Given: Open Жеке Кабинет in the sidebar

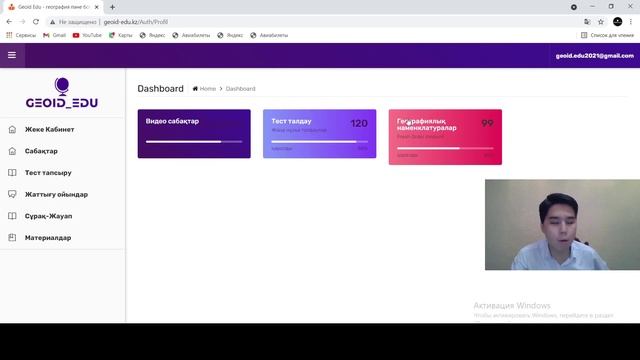Looking at the screenshot, I should coord(49,129).
